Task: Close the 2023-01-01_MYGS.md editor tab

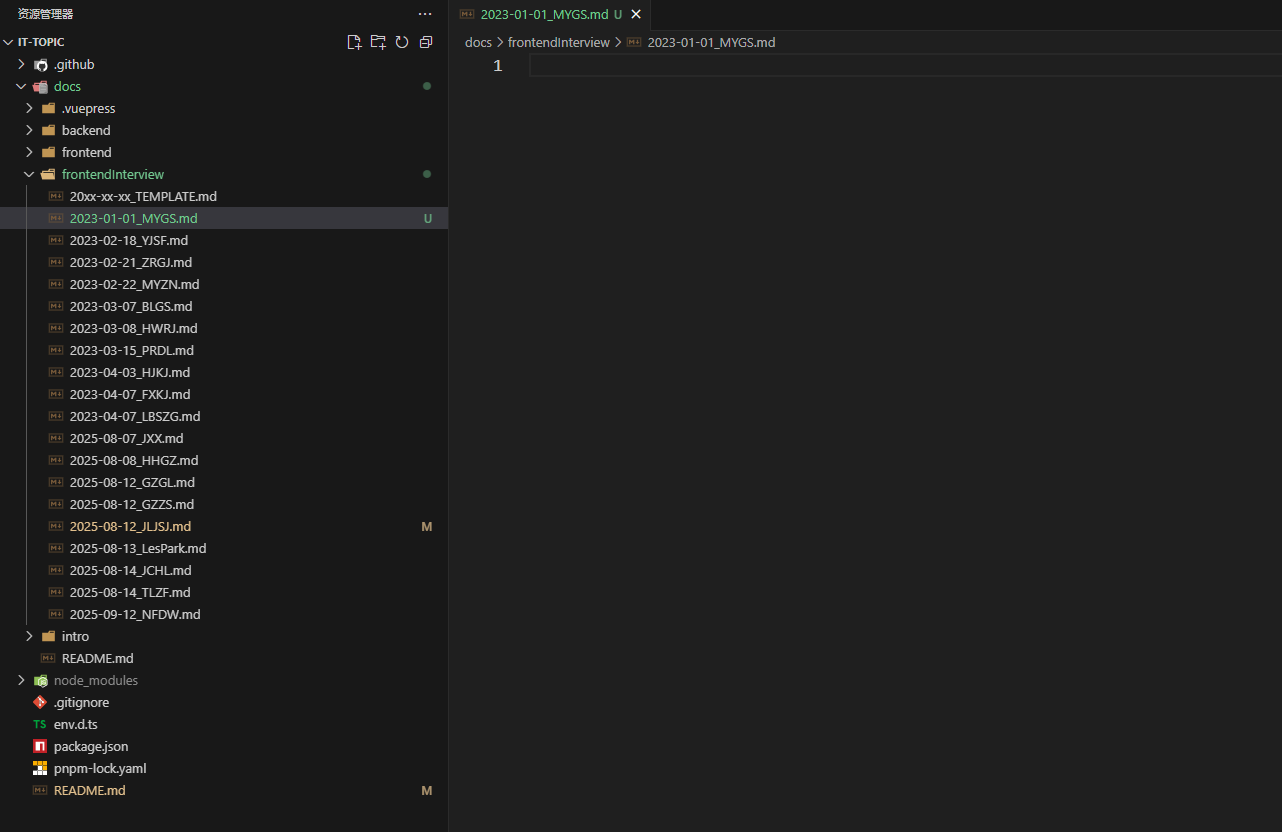Action: [636, 14]
